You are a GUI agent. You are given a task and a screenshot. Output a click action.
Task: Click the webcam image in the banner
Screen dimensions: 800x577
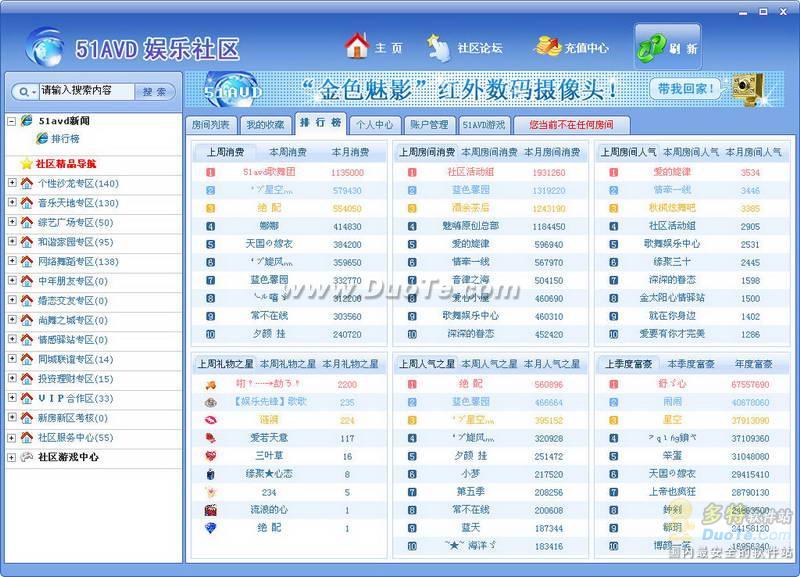coord(748,89)
